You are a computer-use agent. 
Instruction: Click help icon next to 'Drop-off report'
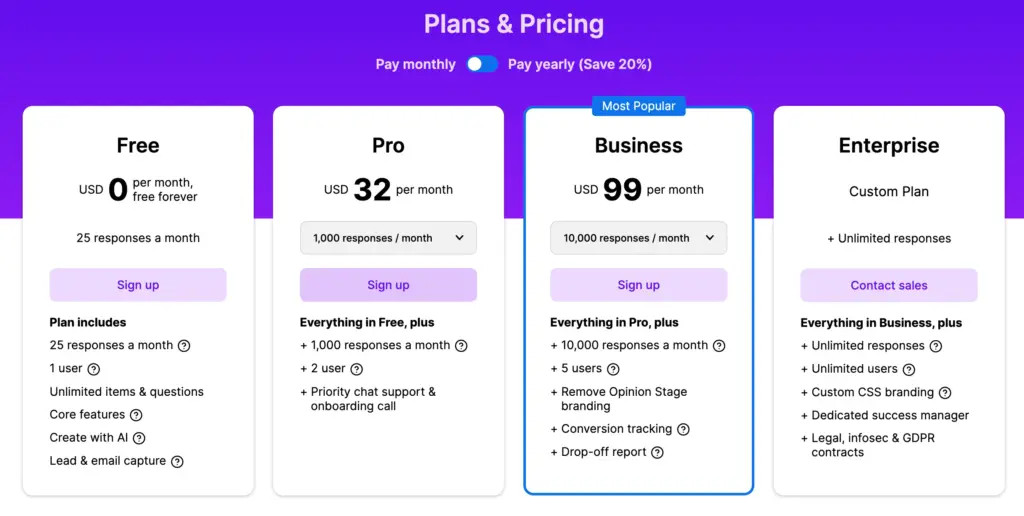click(657, 453)
